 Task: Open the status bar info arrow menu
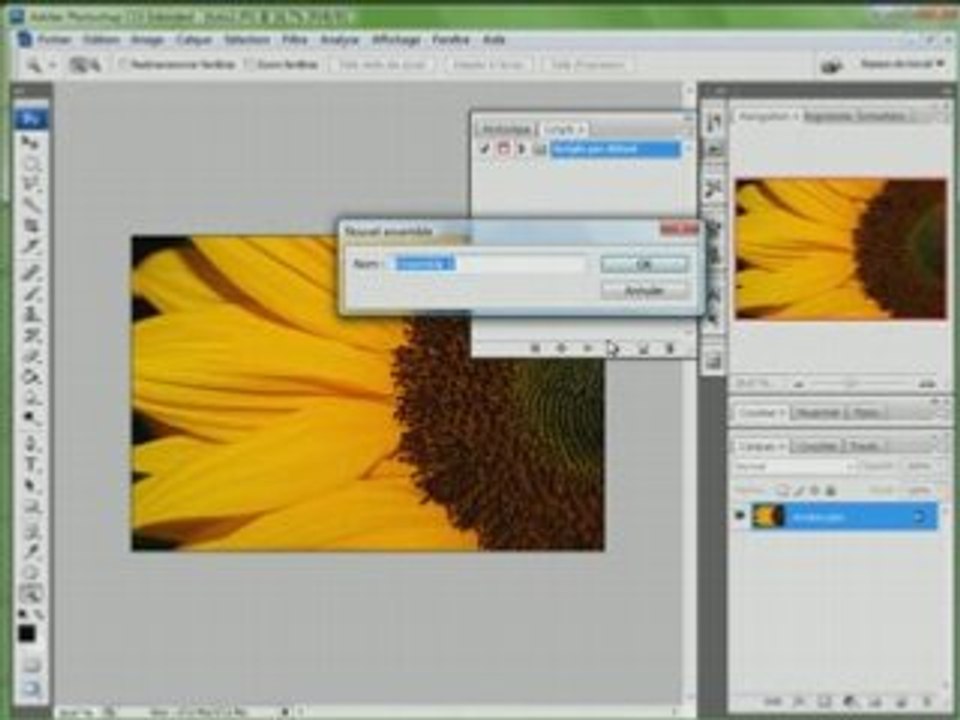[285, 712]
